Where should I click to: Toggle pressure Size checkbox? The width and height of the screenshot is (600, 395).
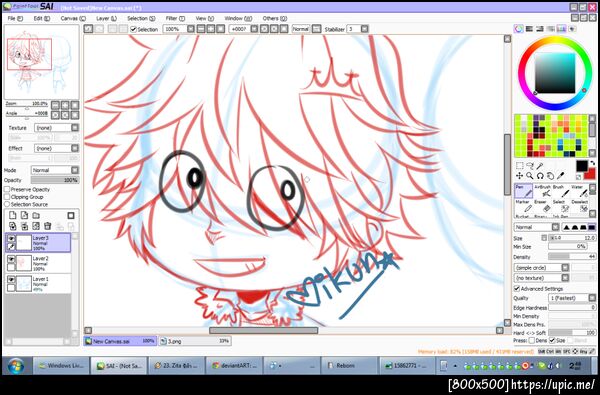[x=552, y=340]
